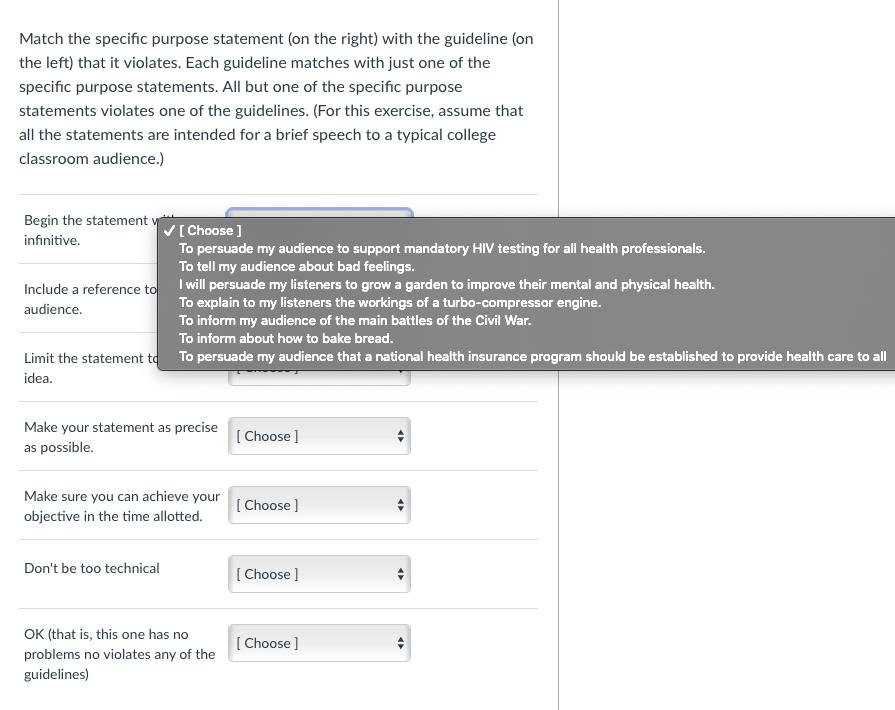Image resolution: width=895 pixels, height=710 pixels.
Task: Select the "national health insurance program" statement
Action: click(x=532, y=356)
